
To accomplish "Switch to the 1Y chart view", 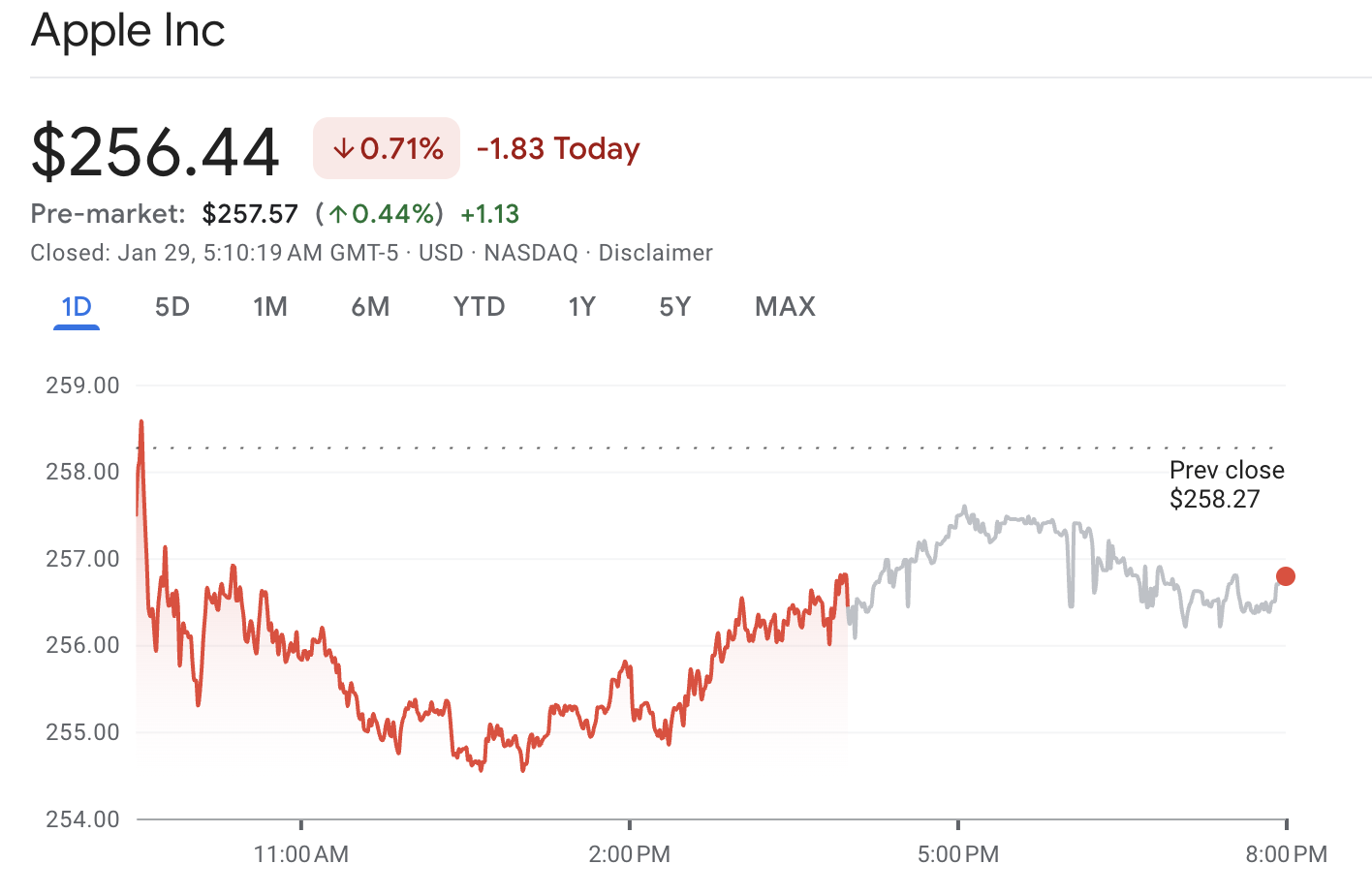I will coord(581,306).
